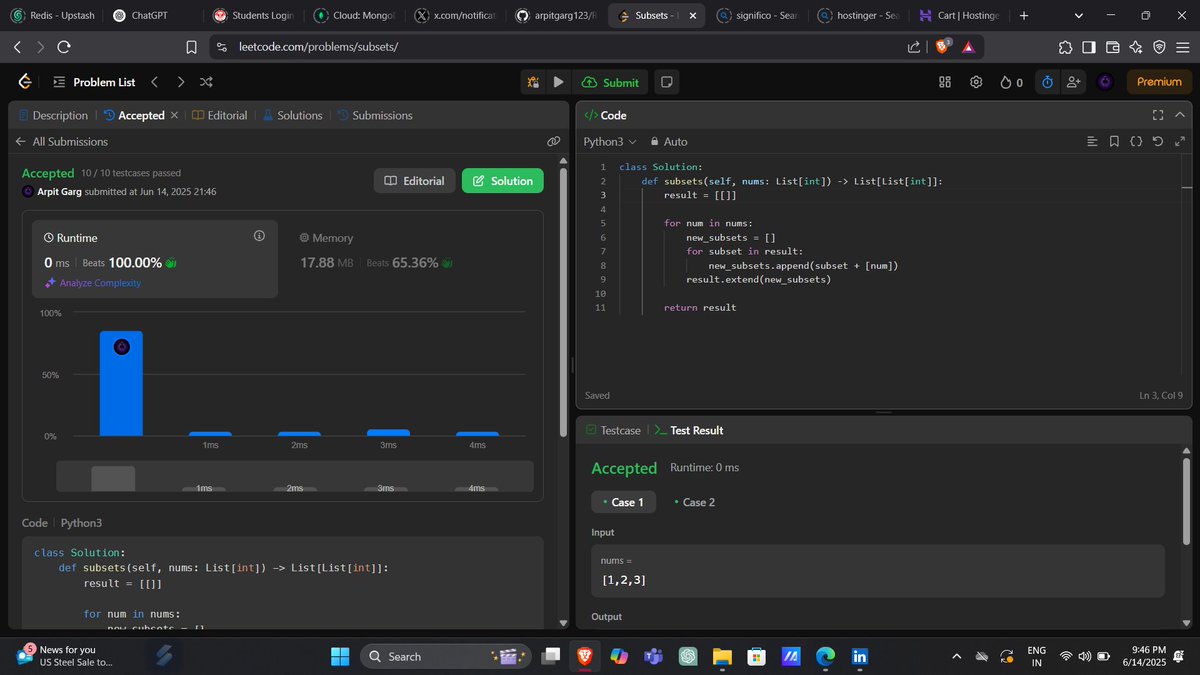Screen dimensions: 1200x675
Task: Open the Python3 language dropdown
Action: (x=610, y=142)
